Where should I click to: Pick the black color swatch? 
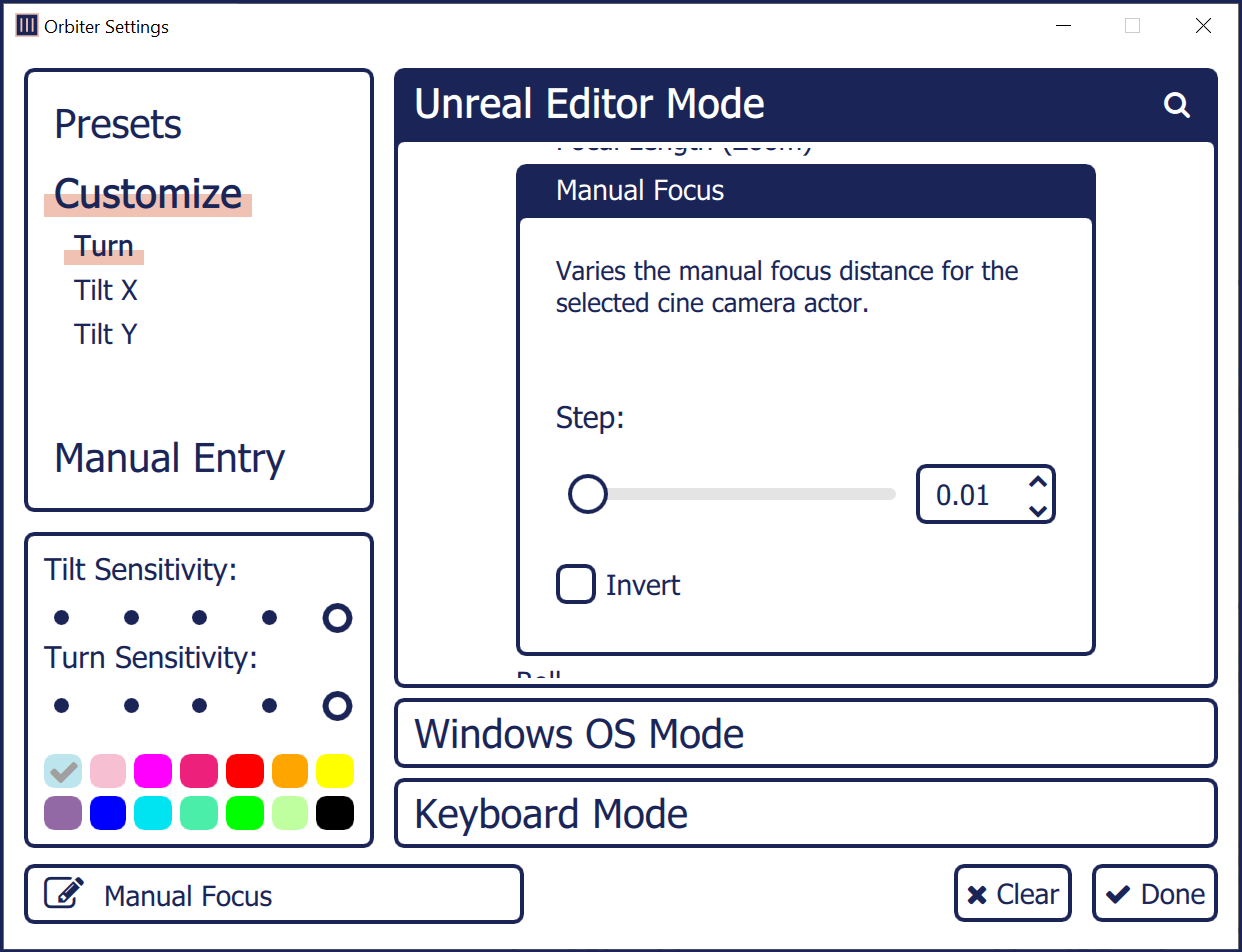[x=335, y=813]
